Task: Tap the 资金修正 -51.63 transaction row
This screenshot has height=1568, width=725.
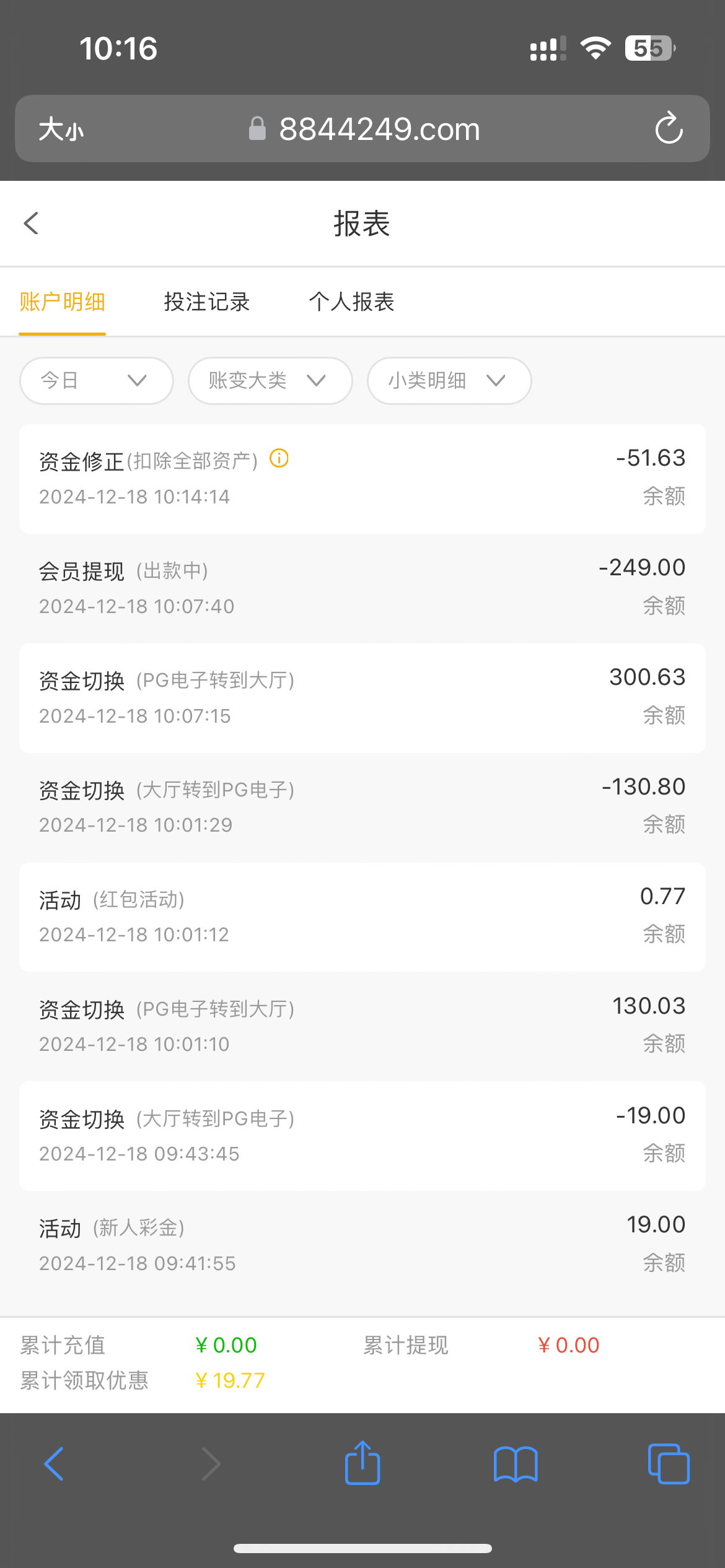Action: click(362, 479)
